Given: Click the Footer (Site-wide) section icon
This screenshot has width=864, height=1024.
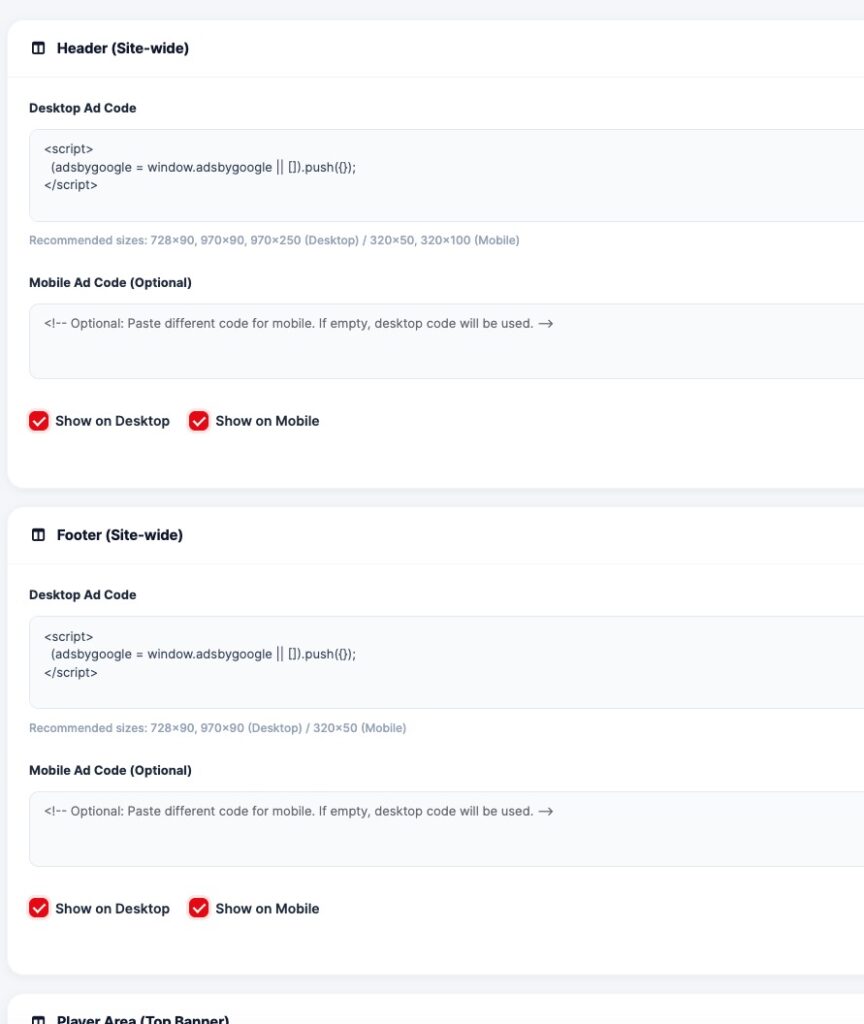Looking at the screenshot, I should pyautogui.click(x=39, y=535).
